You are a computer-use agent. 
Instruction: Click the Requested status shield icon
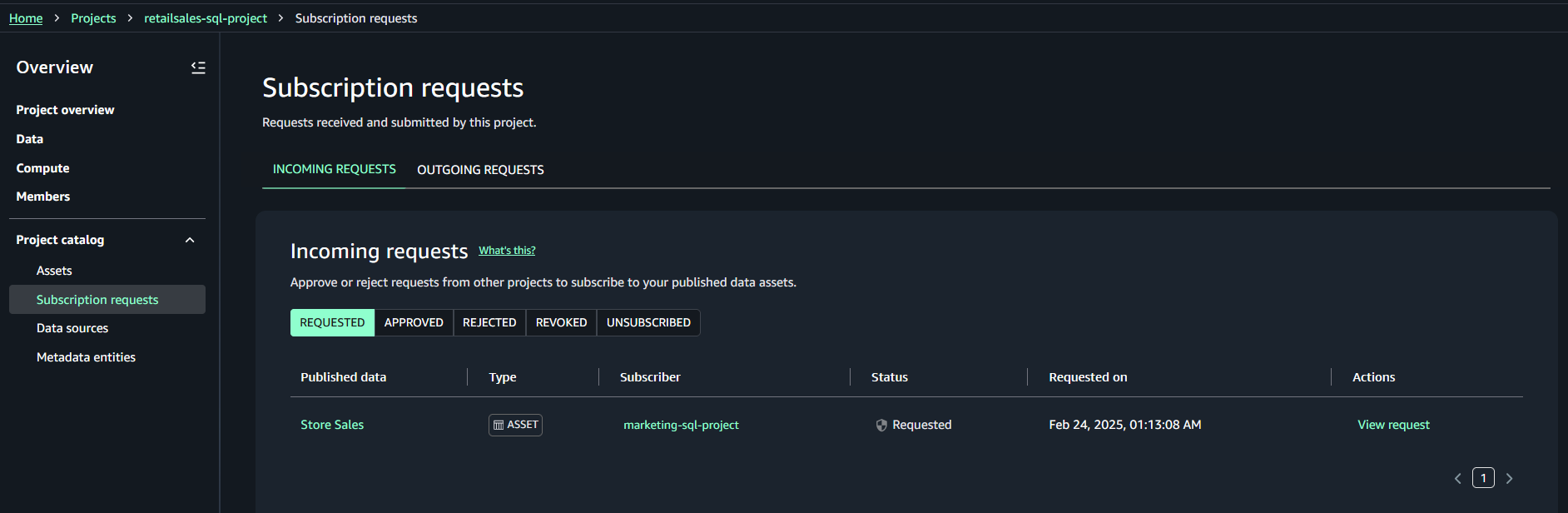pyautogui.click(x=881, y=426)
